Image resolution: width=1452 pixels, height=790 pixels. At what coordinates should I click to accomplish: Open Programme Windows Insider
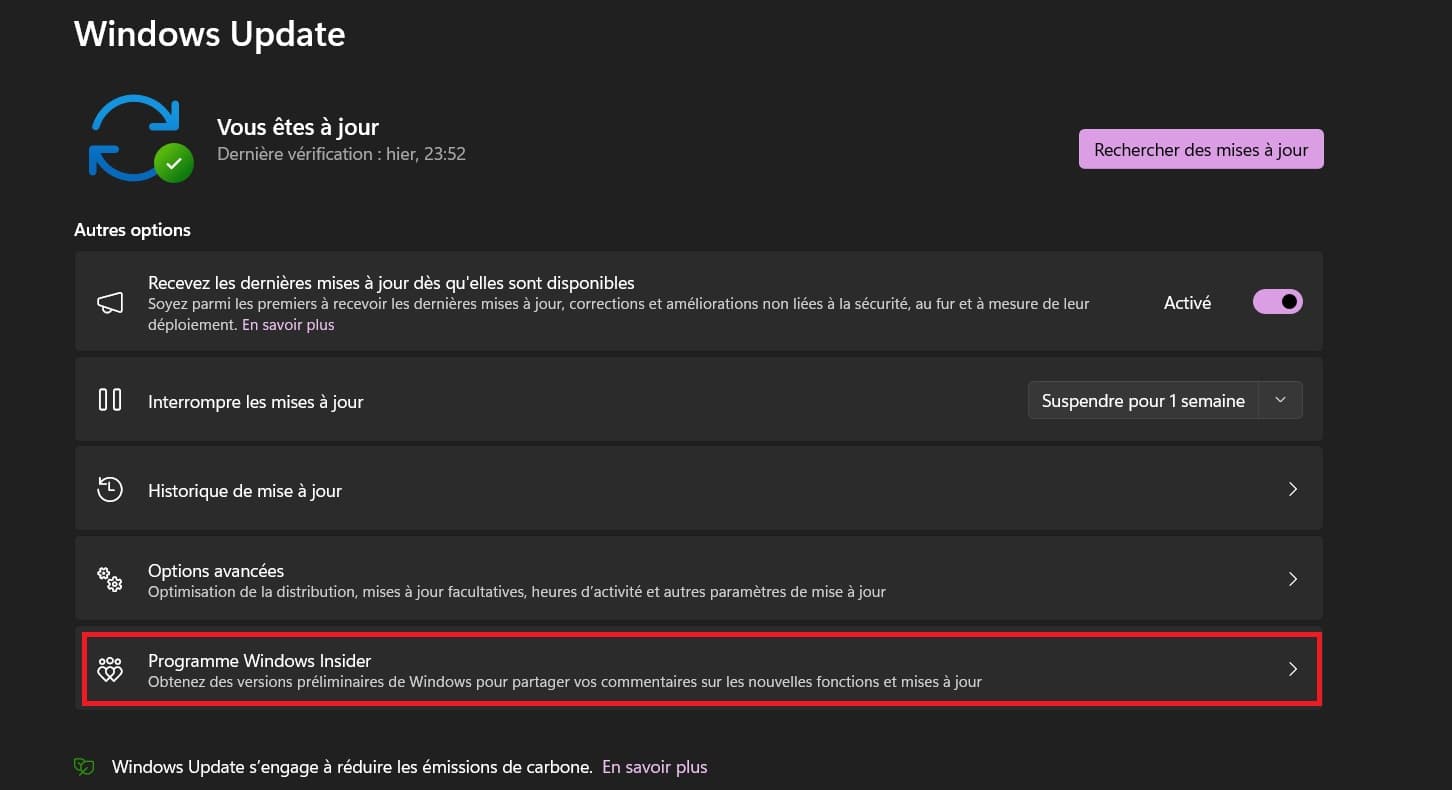coord(699,669)
